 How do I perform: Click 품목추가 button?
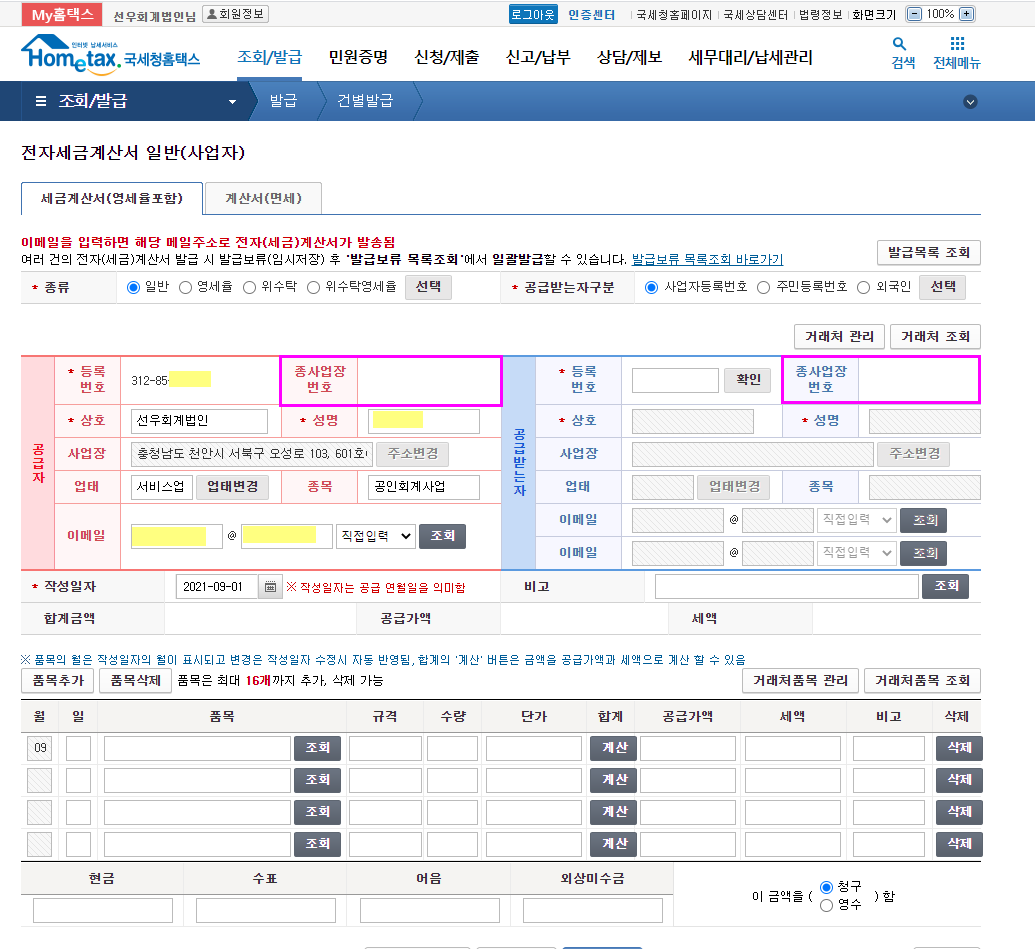click(57, 680)
